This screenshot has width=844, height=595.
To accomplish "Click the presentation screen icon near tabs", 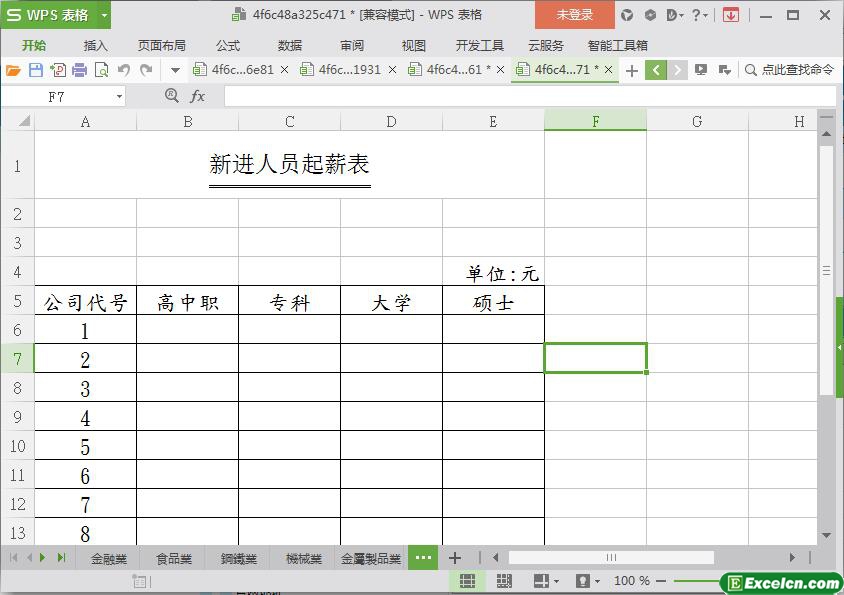I will pyautogui.click(x=701, y=69).
